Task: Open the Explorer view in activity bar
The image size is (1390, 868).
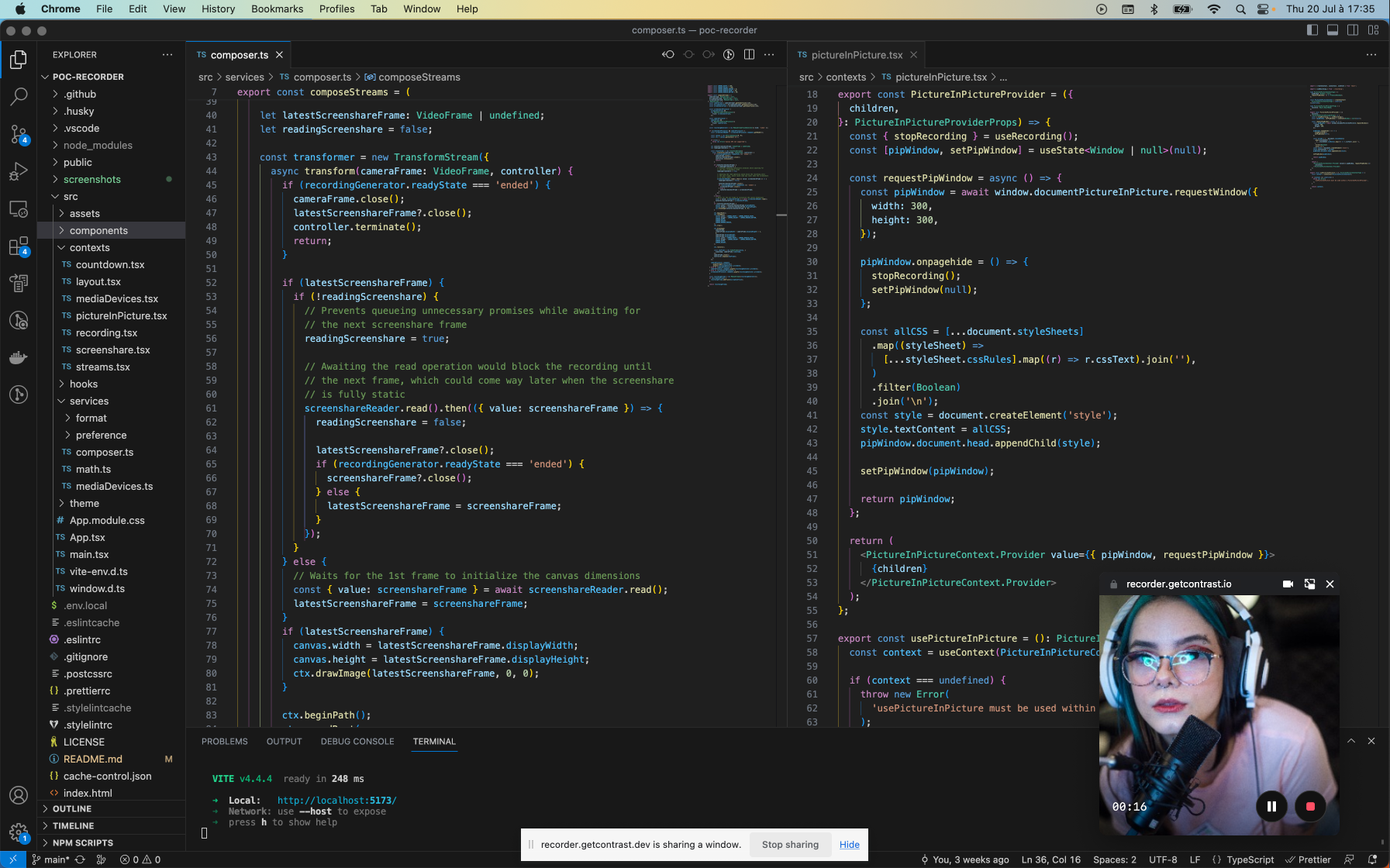Action: (19, 60)
